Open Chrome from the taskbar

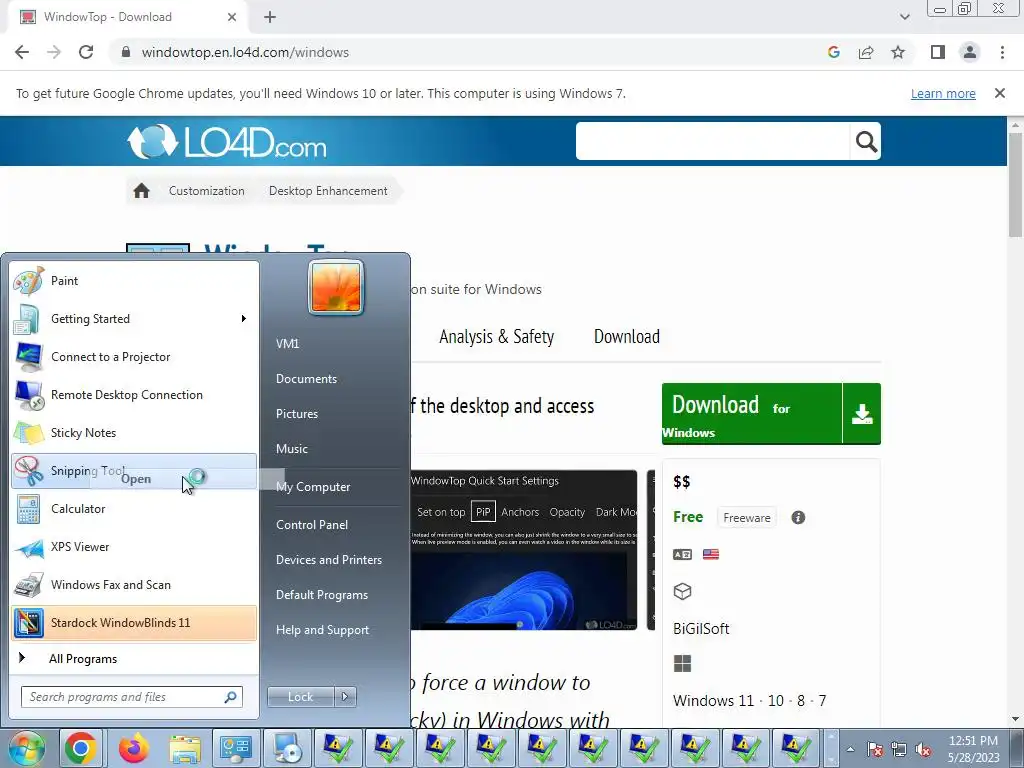[81, 748]
